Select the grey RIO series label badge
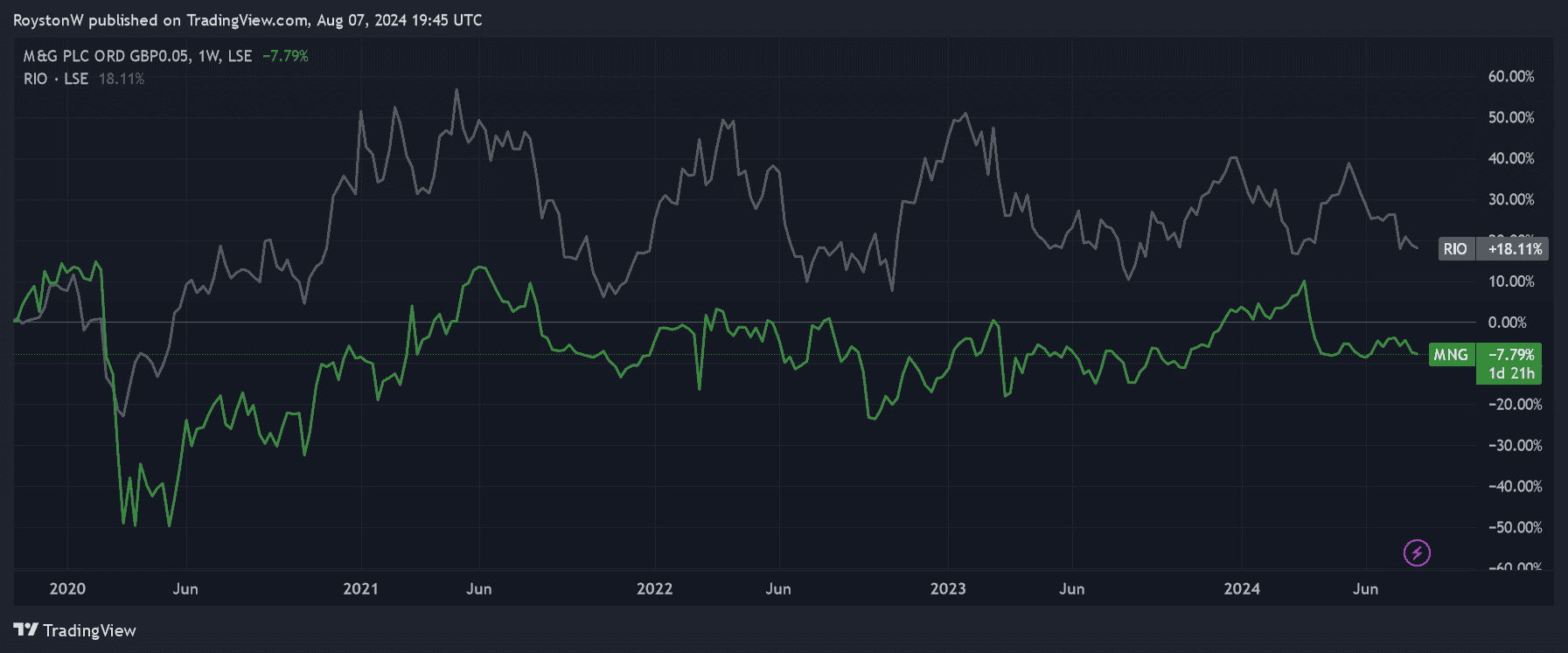 coord(1455,249)
